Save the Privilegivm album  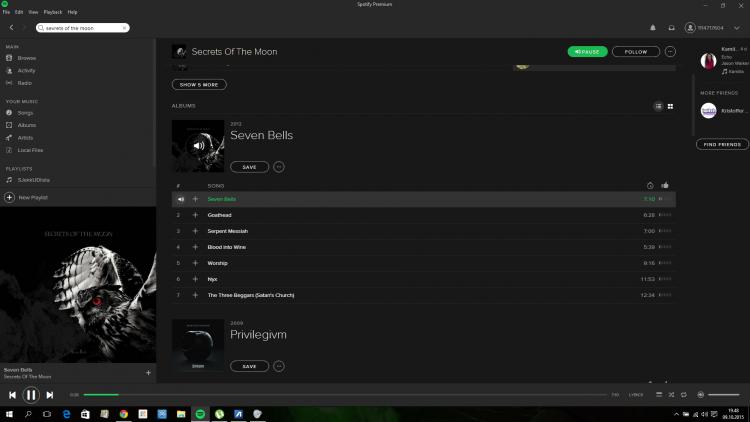(x=249, y=366)
